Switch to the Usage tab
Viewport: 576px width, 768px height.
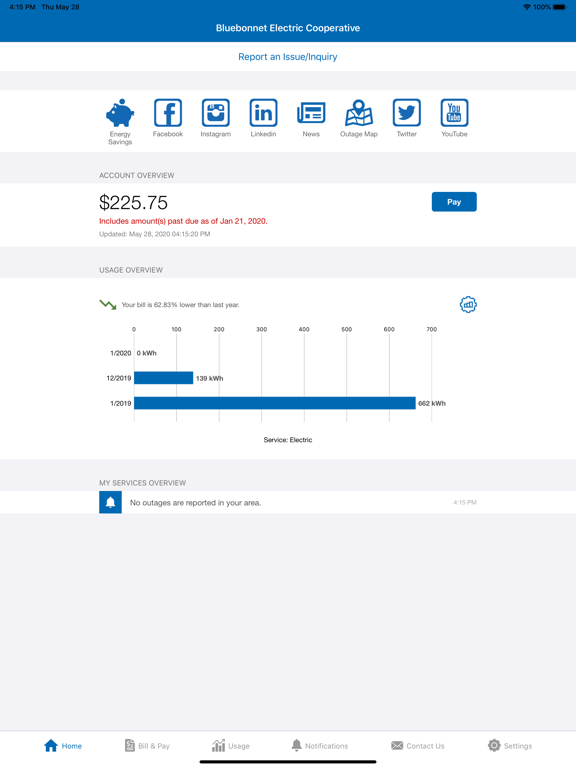(x=231, y=746)
